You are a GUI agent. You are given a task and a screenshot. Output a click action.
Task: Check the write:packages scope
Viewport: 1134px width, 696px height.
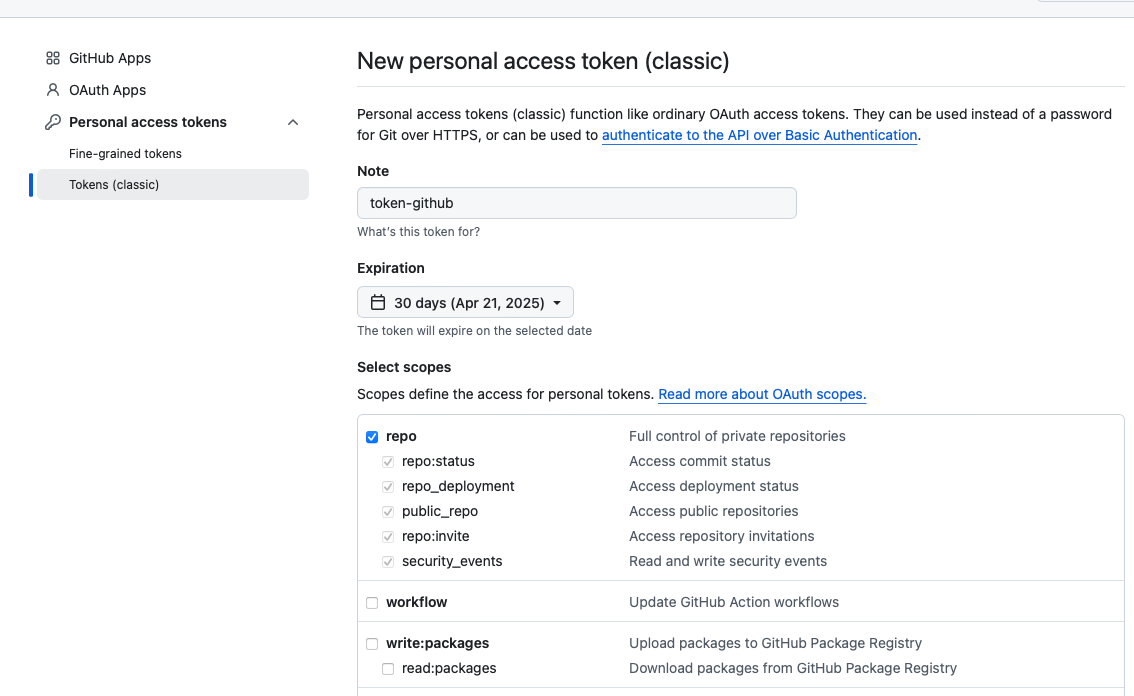(x=372, y=644)
